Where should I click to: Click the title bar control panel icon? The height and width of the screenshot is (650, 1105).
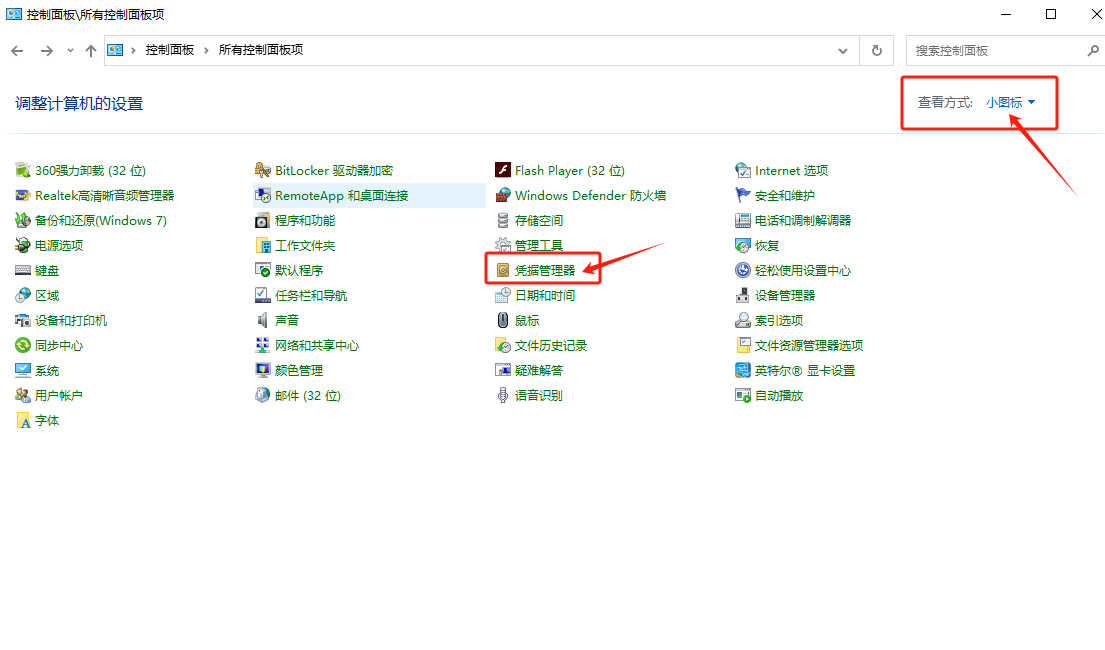coord(13,14)
